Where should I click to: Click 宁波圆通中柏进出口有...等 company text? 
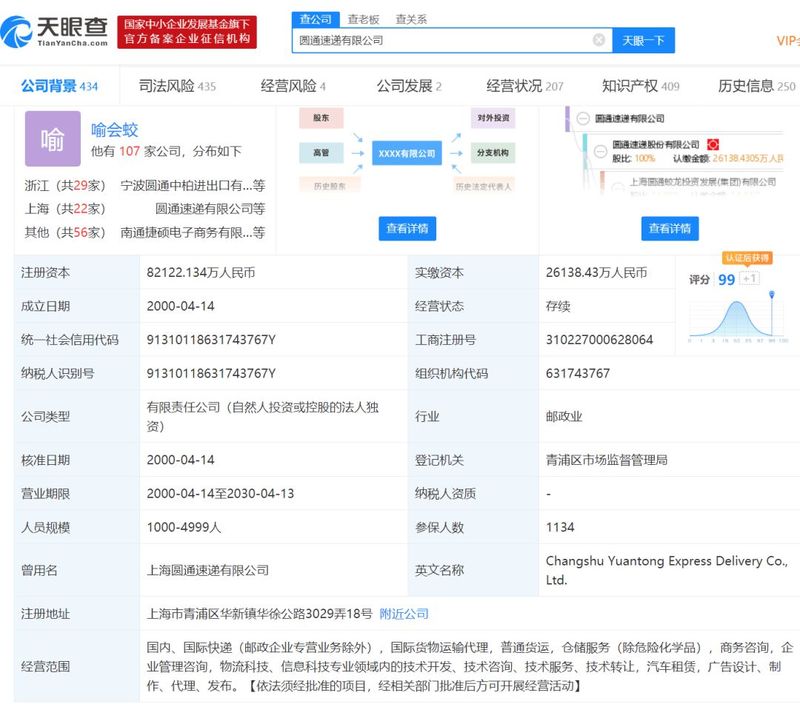193,185
